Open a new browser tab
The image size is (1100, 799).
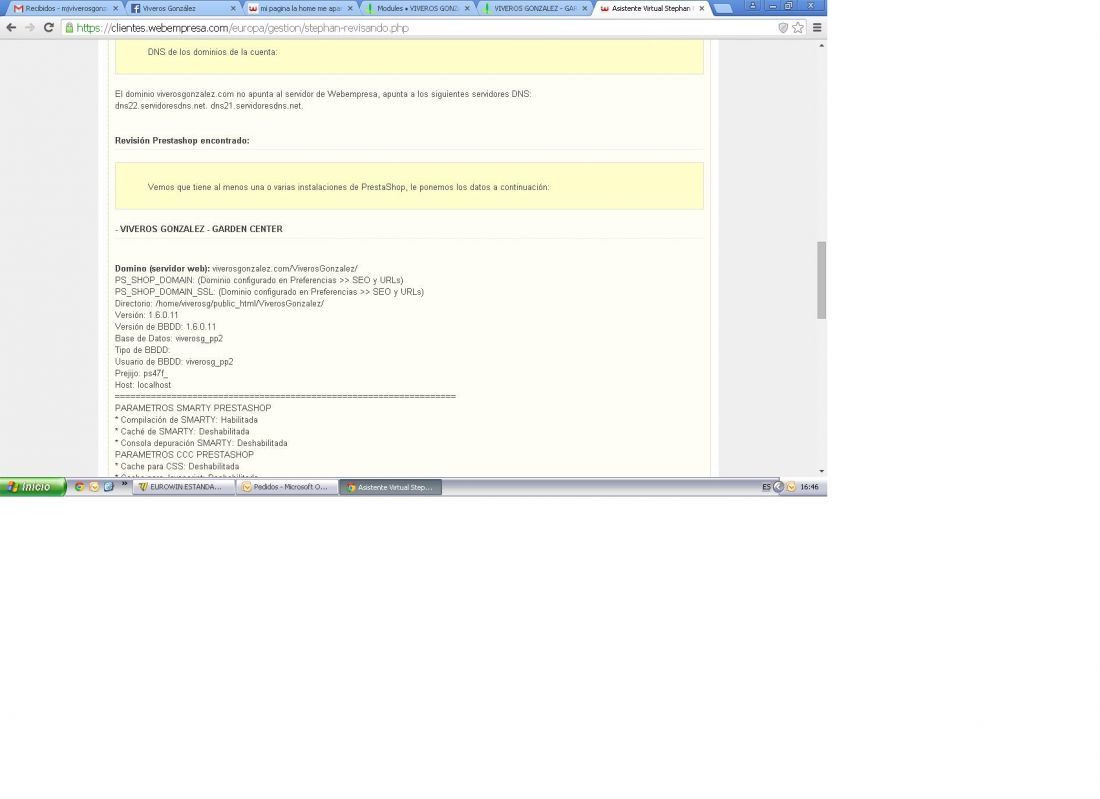pos(723,9)
